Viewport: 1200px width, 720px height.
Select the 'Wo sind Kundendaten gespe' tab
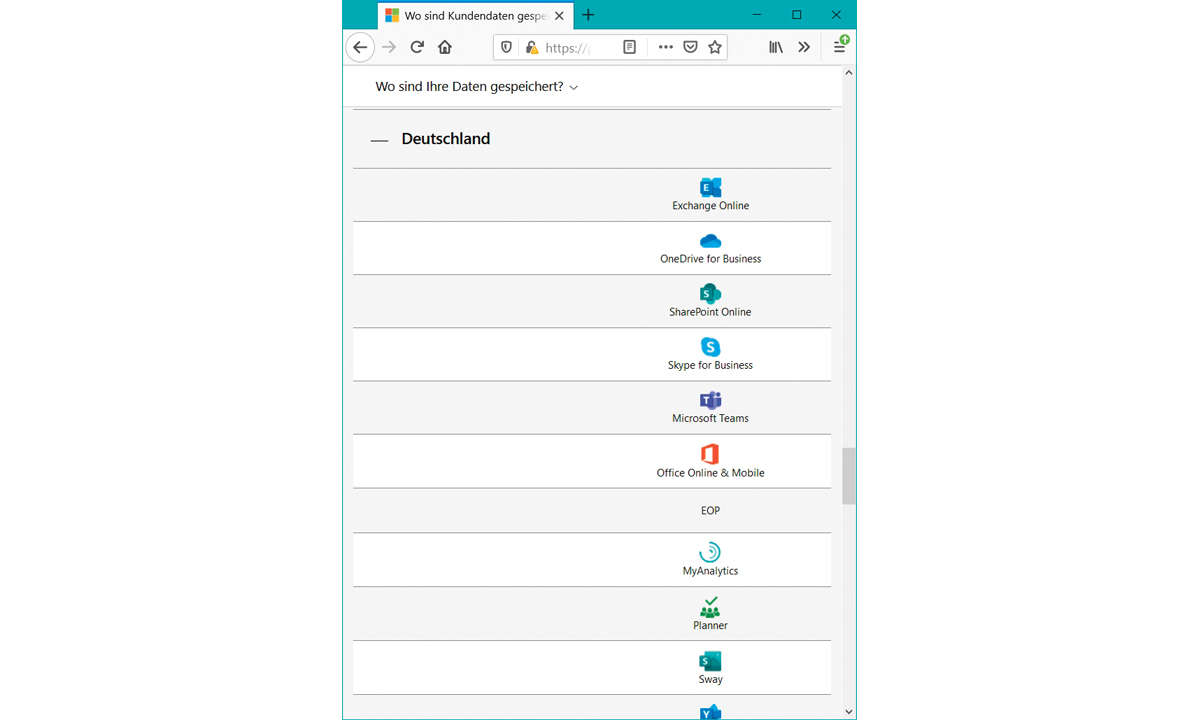(x=475, y=15)
